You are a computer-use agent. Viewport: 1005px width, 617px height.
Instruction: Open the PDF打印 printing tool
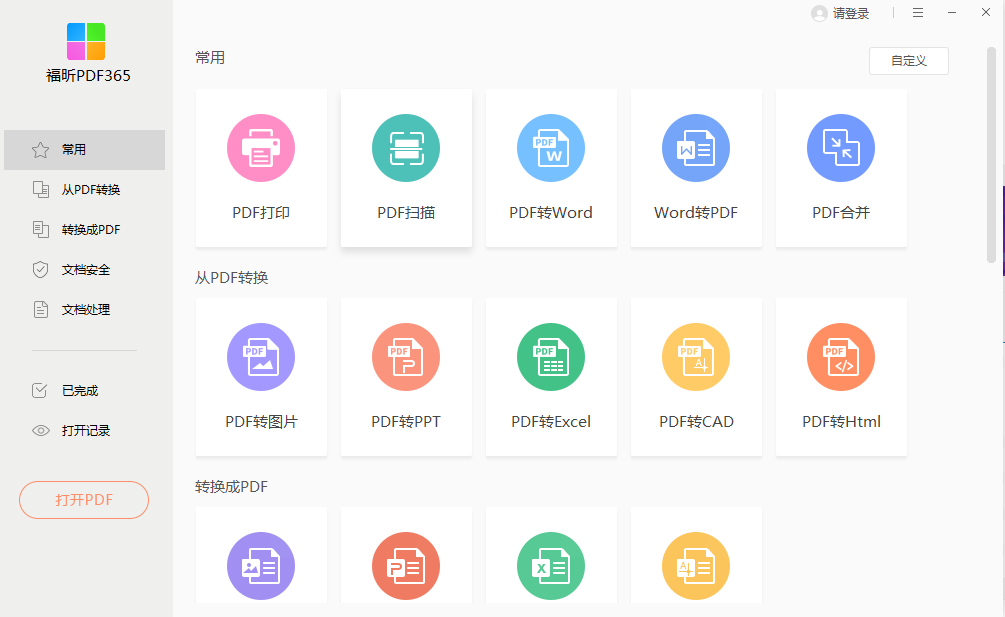tap(261, 167)
